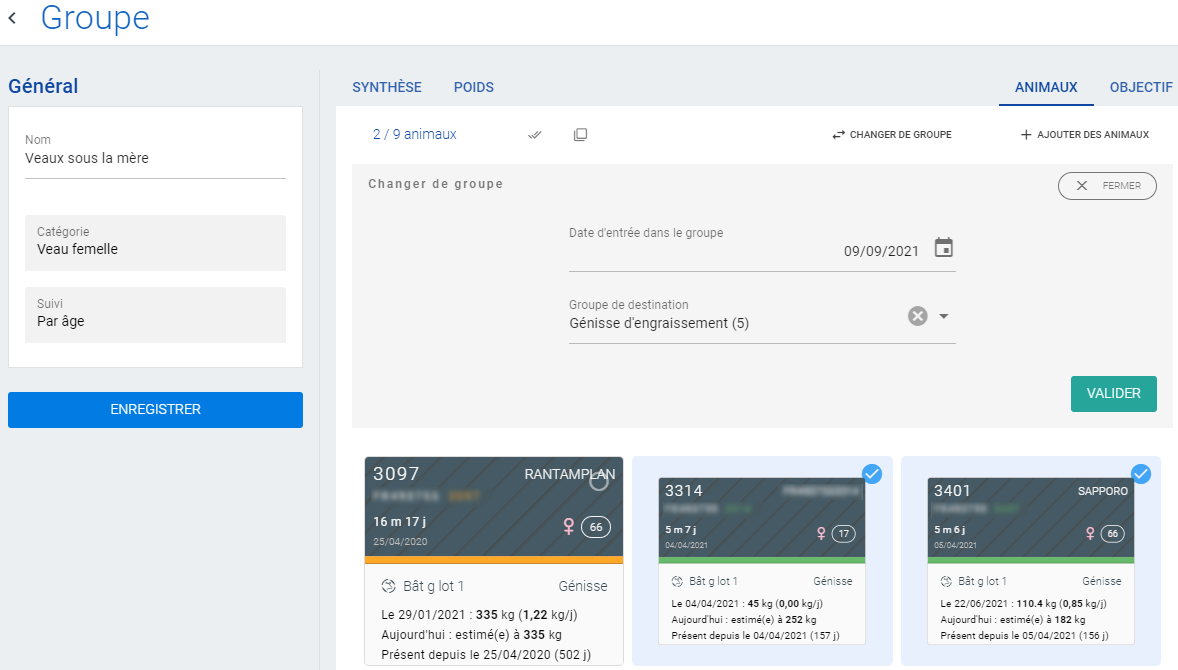Open the POIDS tab
1178x670 pixels.
(x=474, y=87)
